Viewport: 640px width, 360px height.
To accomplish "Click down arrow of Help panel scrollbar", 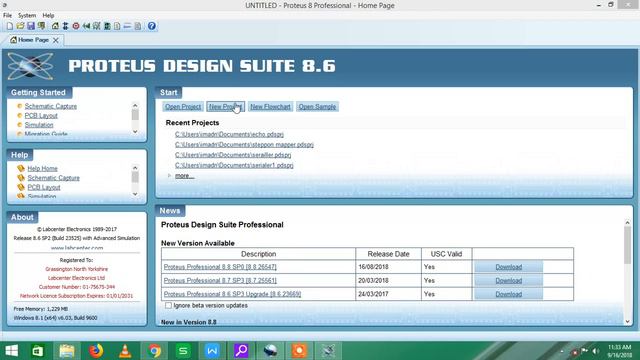I will coord(135,194).
